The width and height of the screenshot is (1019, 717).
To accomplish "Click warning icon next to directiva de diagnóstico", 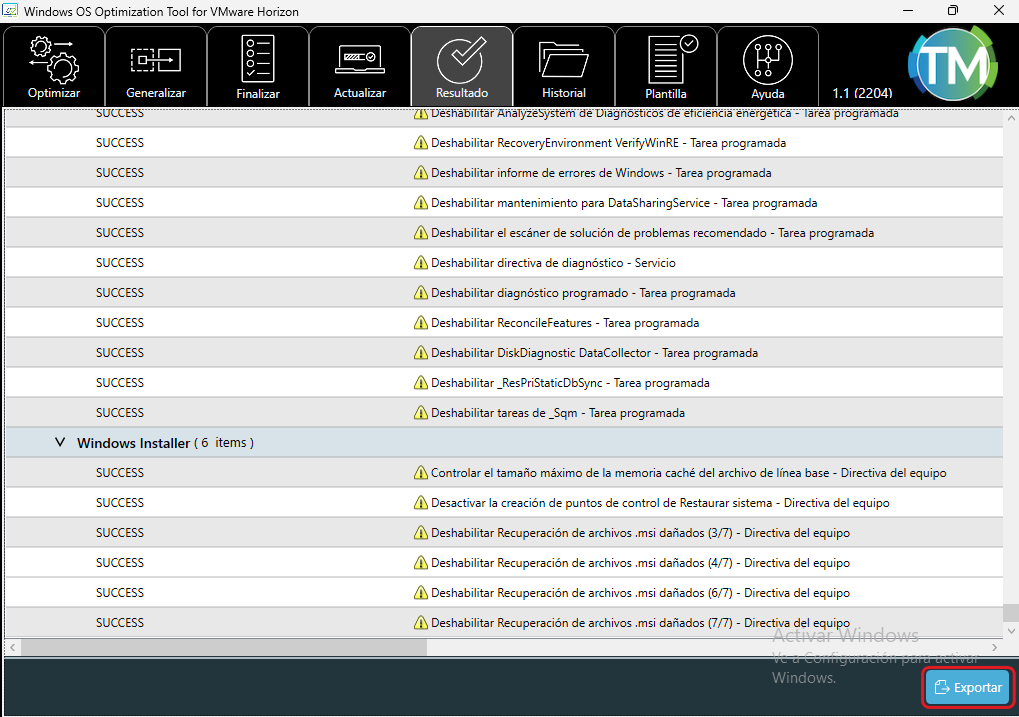I will point(421,263).
